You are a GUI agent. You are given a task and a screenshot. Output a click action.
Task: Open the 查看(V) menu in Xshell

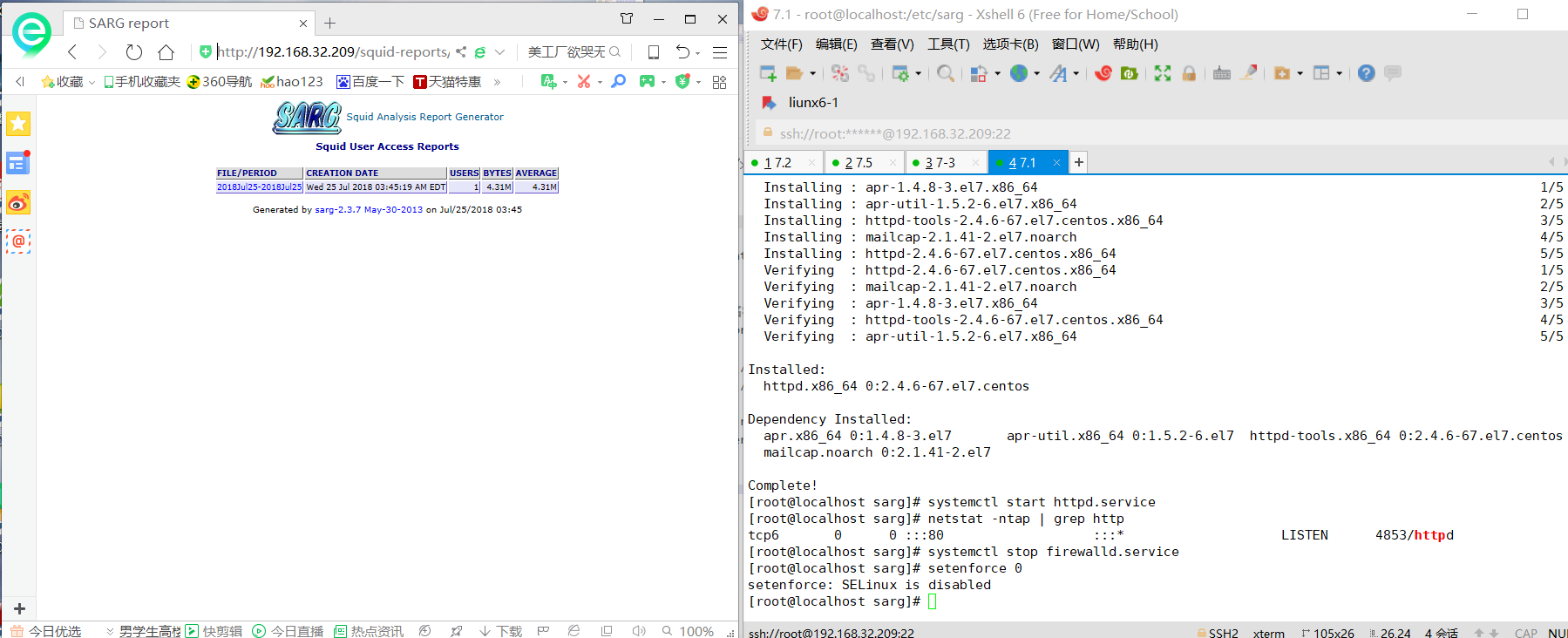pos(892,44)
